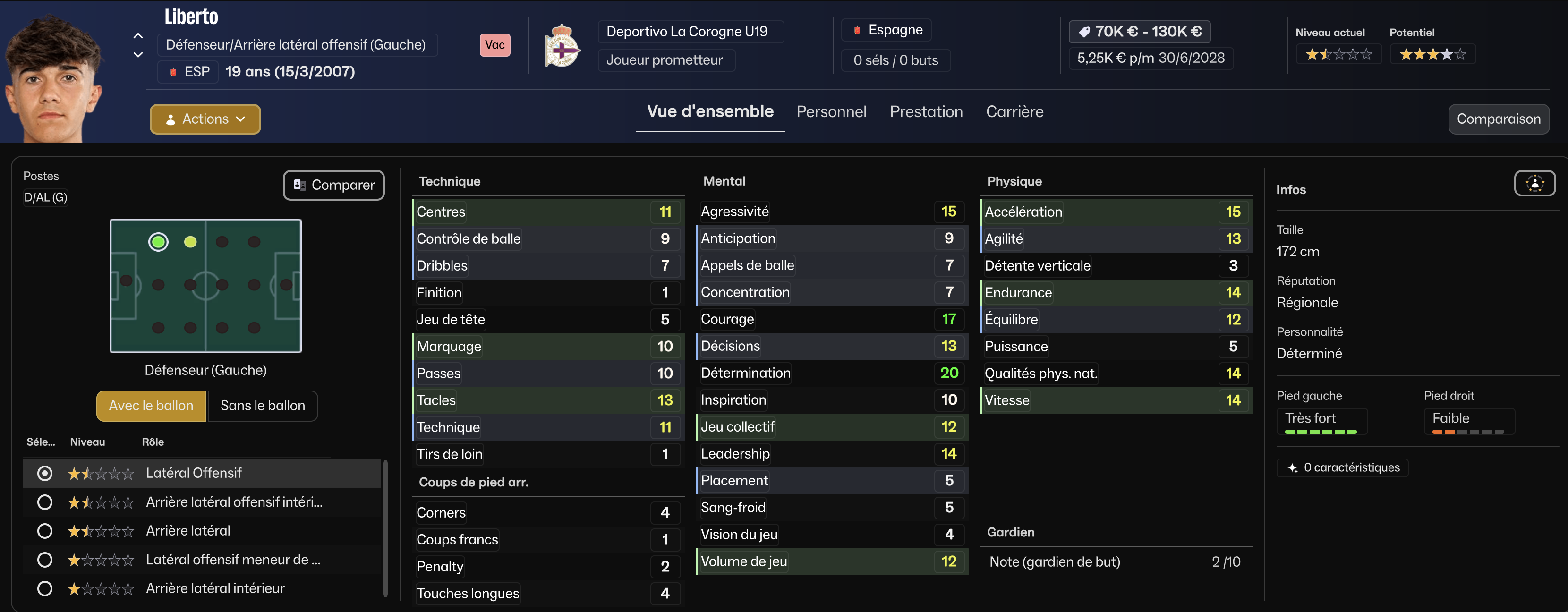
Task: Select Arrière latéral intérieur role radio button
Action: coord(44,589)
